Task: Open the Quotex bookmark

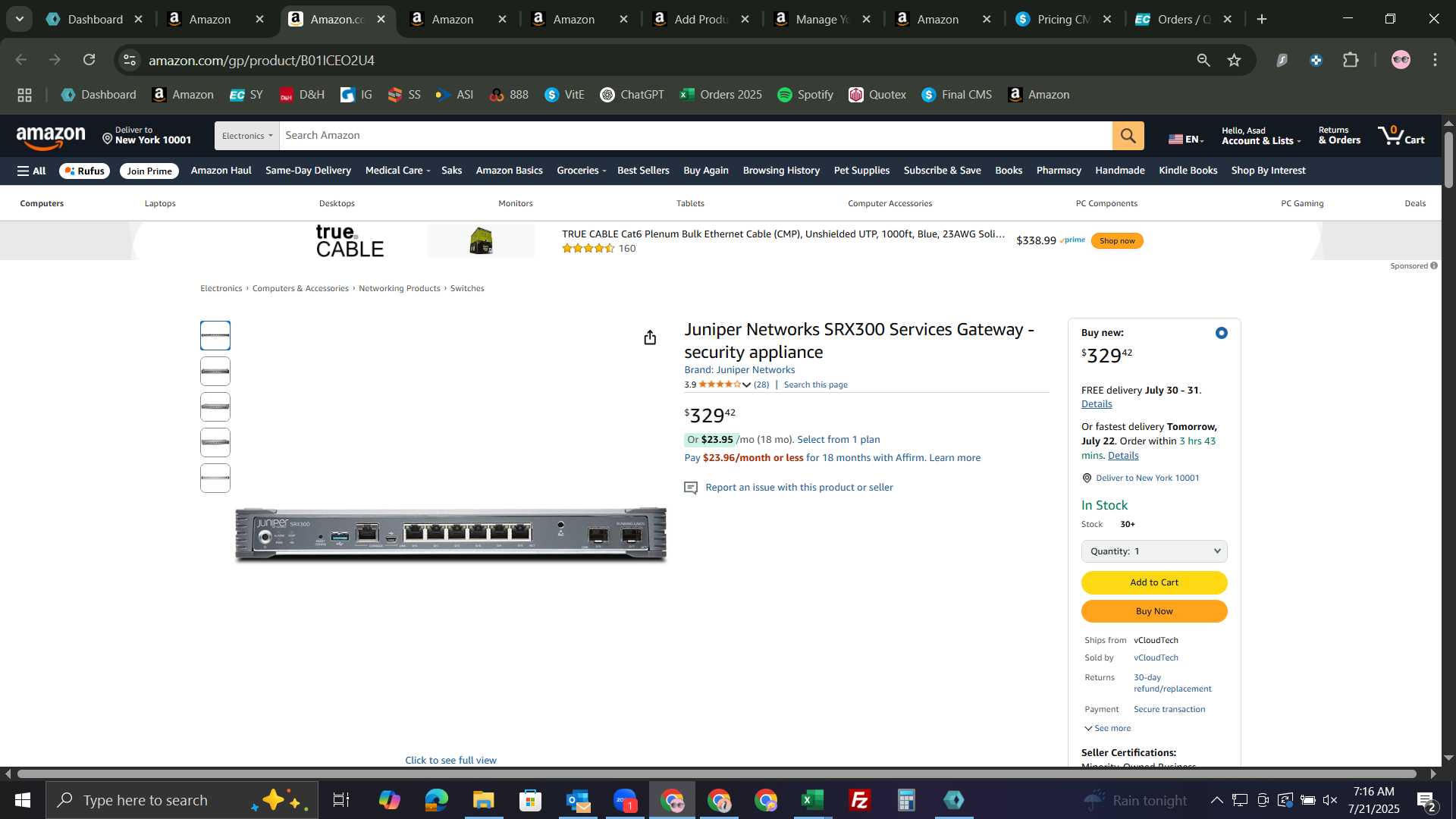Action: pos(877,95)
